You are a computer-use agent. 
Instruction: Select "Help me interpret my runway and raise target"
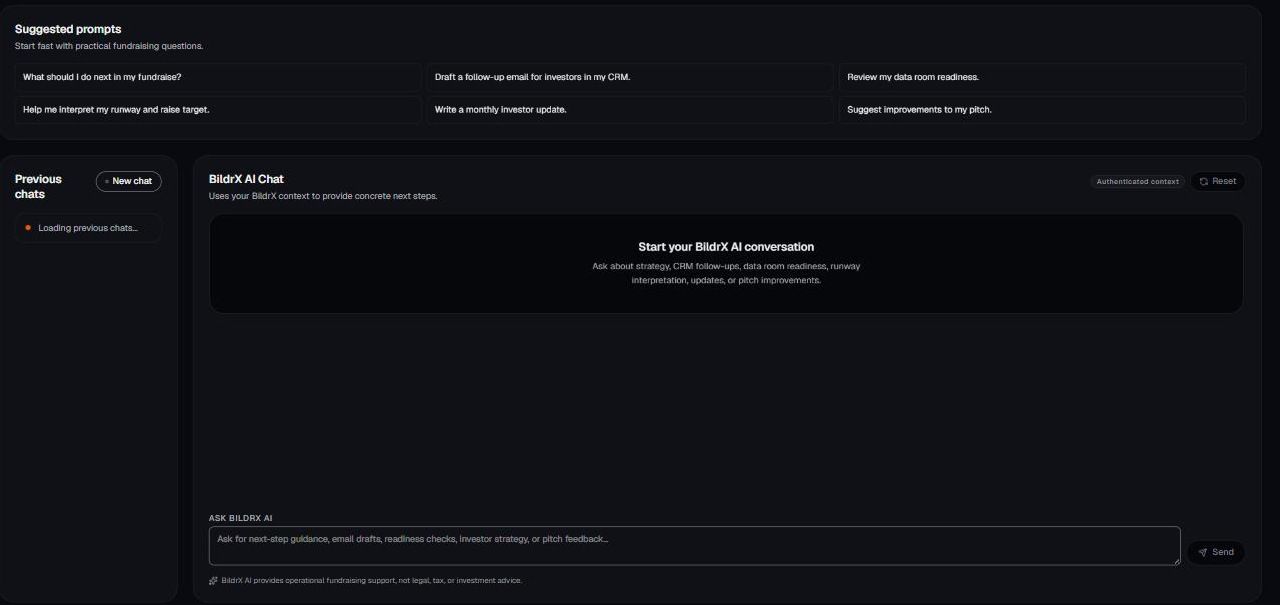218,109
